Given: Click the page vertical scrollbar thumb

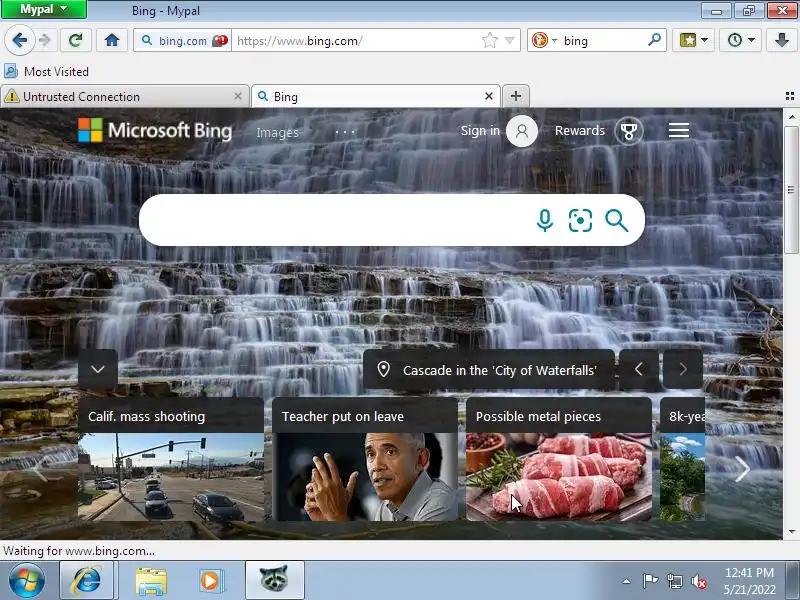Looking at the screenshot, I should point(791,190).
